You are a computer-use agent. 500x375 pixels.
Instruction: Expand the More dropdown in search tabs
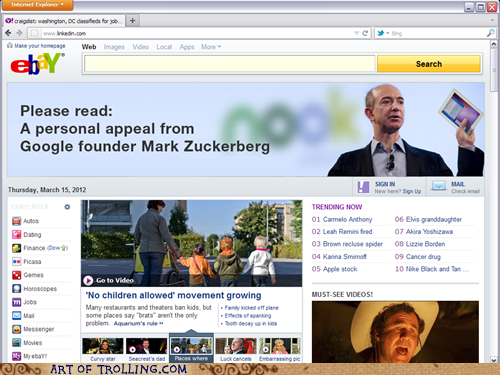[x=211, y=47]
